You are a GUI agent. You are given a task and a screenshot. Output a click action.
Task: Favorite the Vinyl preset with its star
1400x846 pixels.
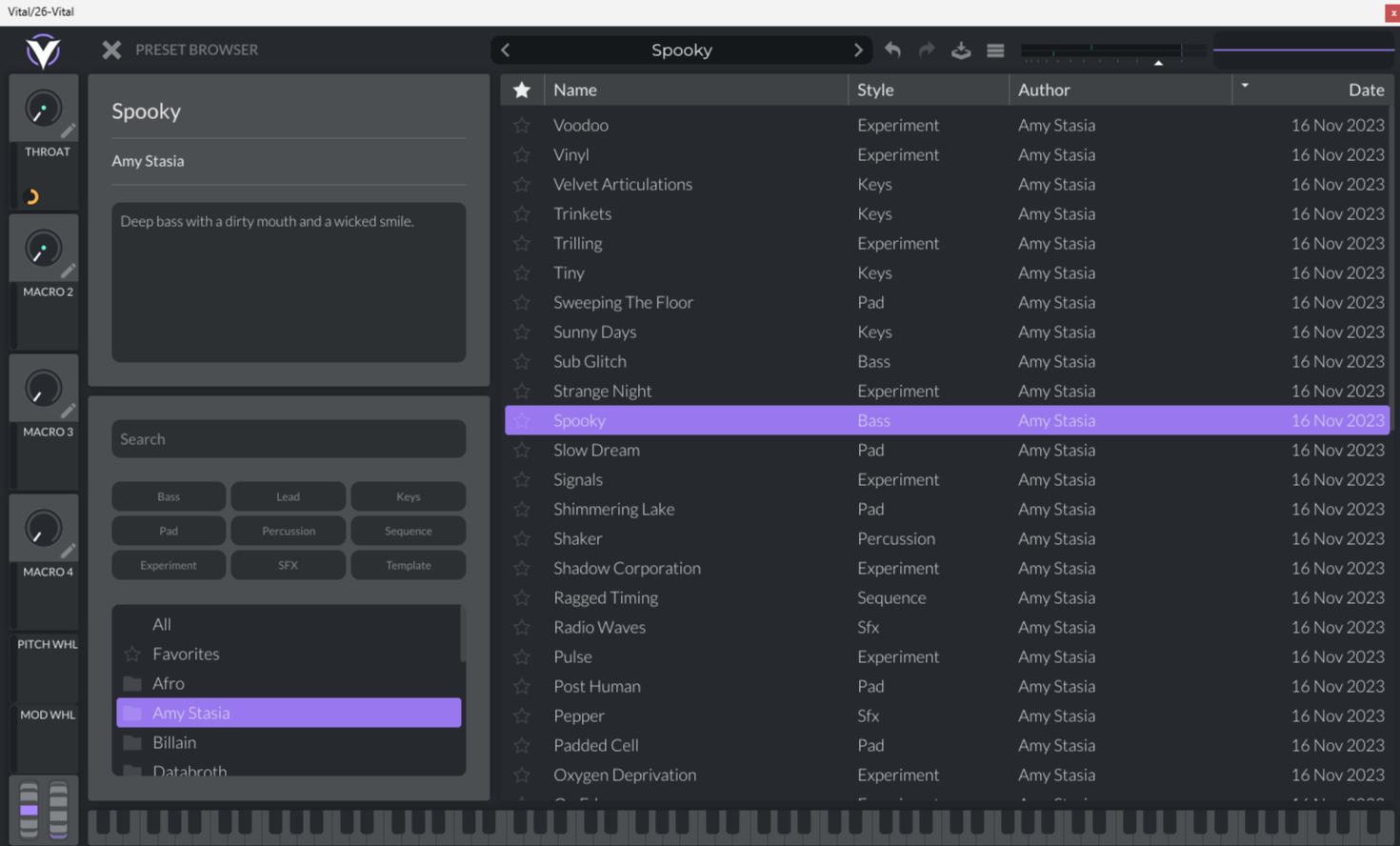[522, 154]
